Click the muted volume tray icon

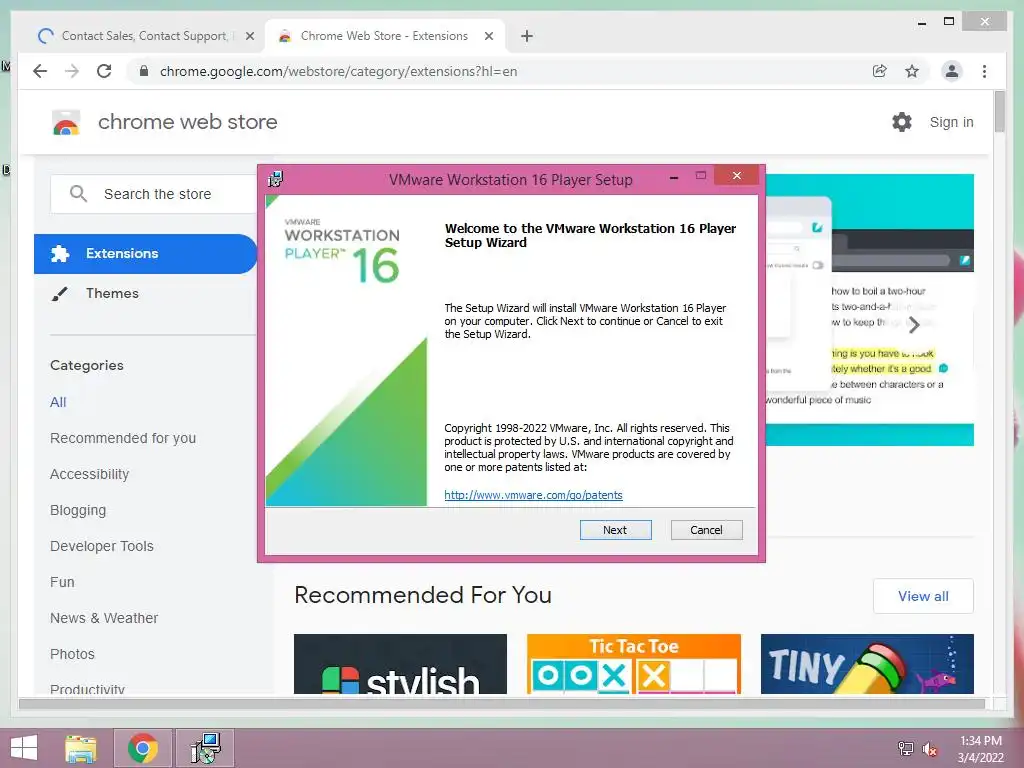929,748
